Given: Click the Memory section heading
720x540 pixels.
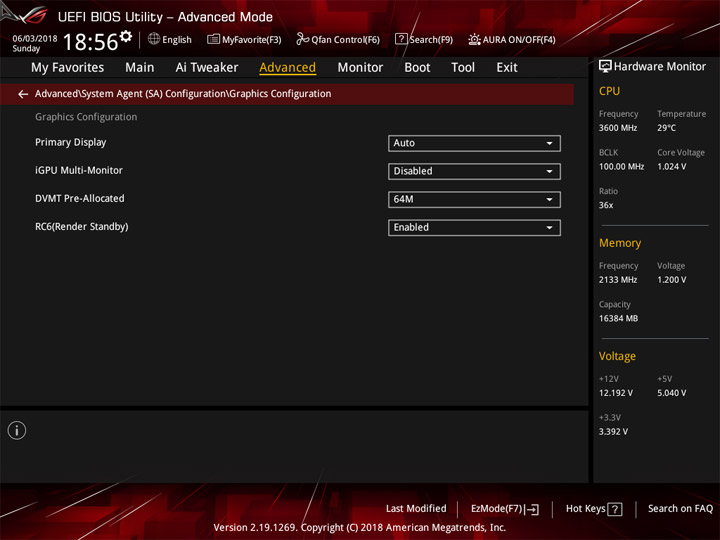Looking at the screenshot, I should pos(620,243).
